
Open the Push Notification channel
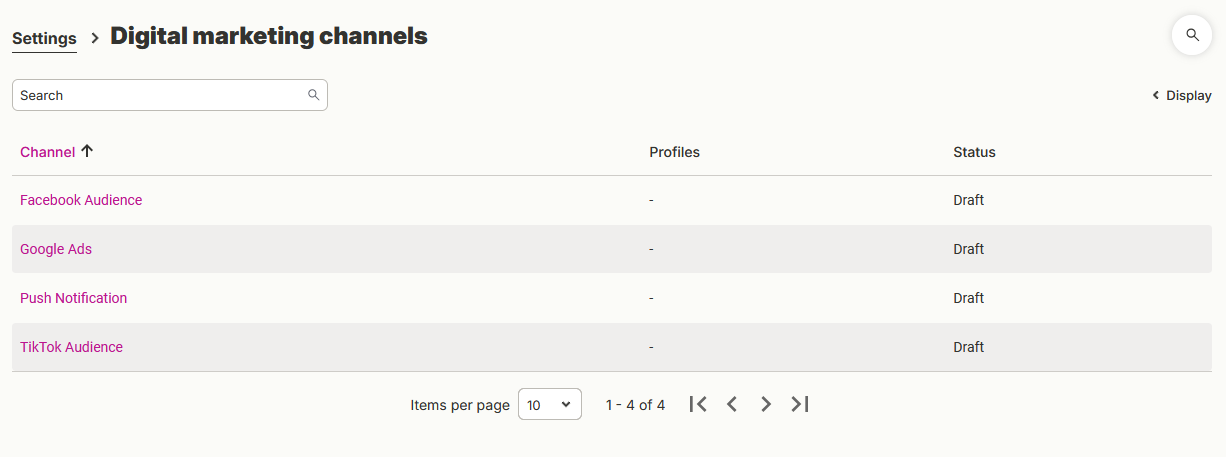[74, 298]
